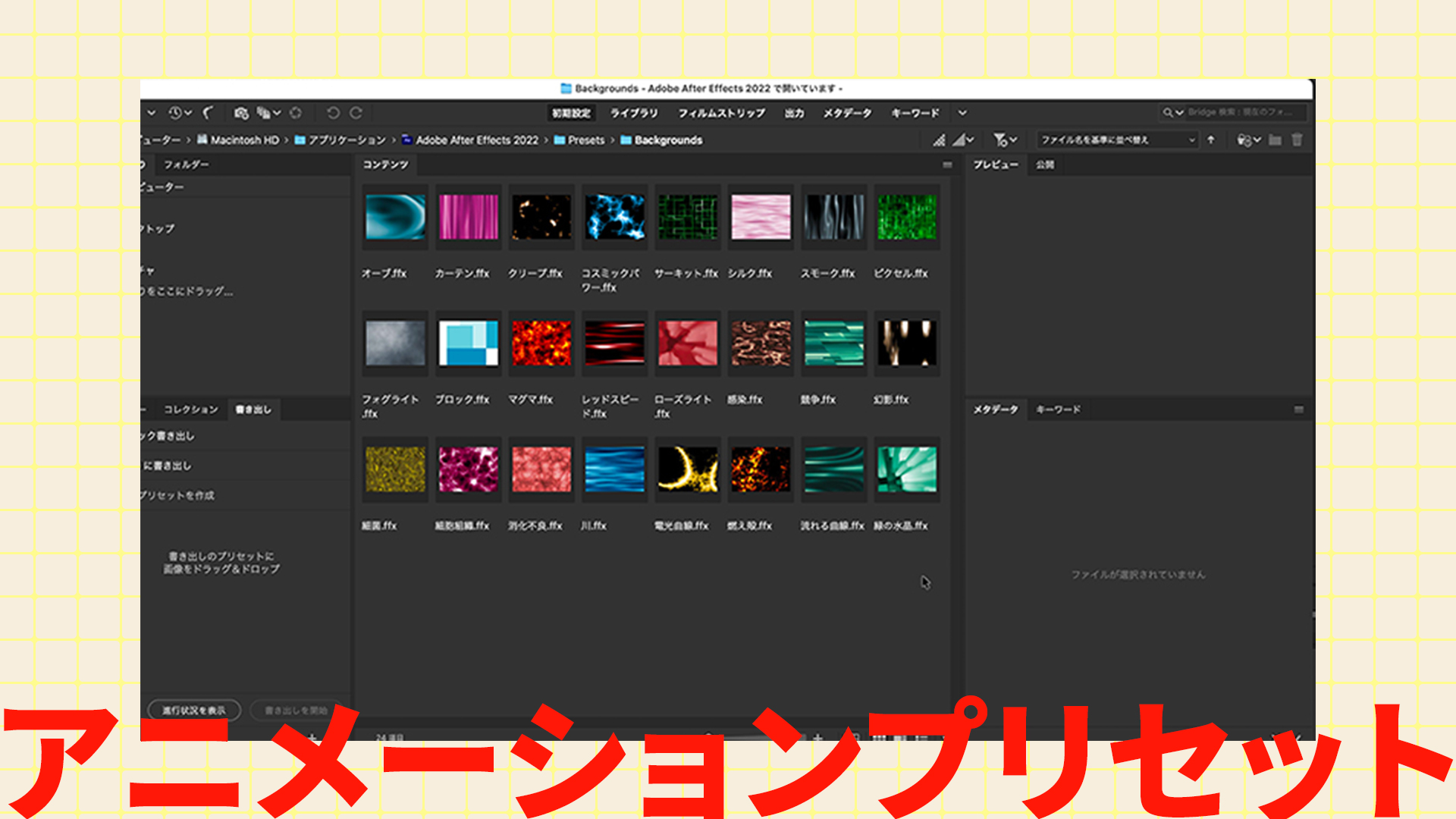1456x819 pixels.
Task: Click the 書き出しを開始 button
Action: [295, 710]
